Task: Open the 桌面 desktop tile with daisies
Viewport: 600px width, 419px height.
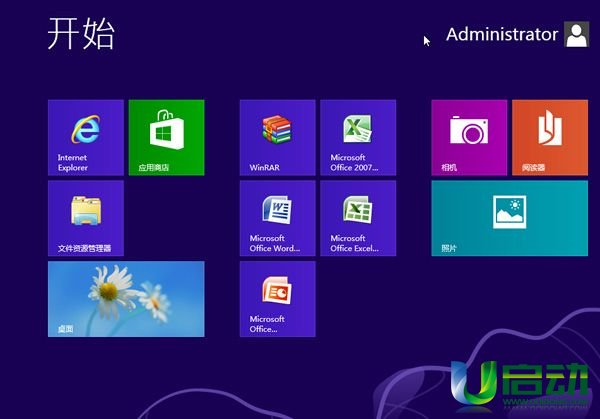Action: tap(126, 299)
